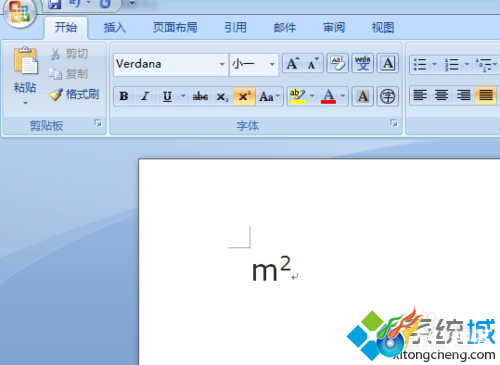Open the font size 小一 dropdown
The height and width of the screenshot is (365, 500).
point(272,64)
